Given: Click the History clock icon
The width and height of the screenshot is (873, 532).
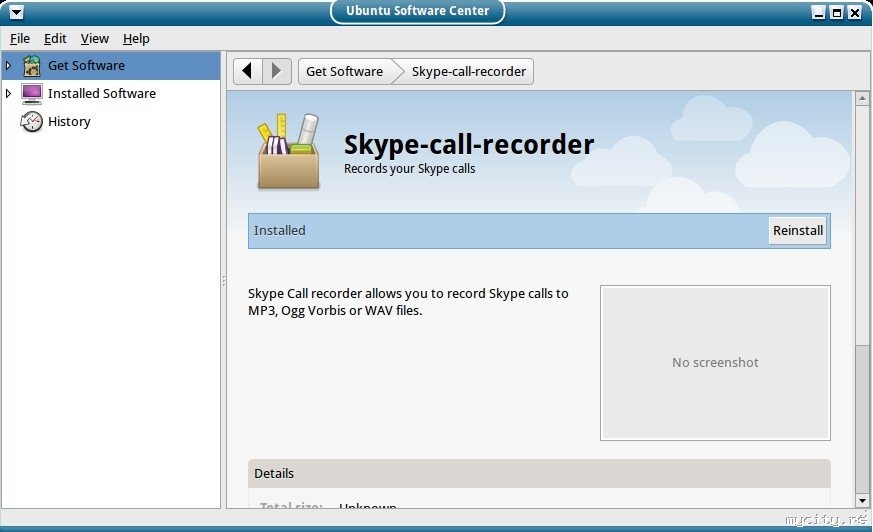Looking at the screenshot, I should (x=31, y=121).
